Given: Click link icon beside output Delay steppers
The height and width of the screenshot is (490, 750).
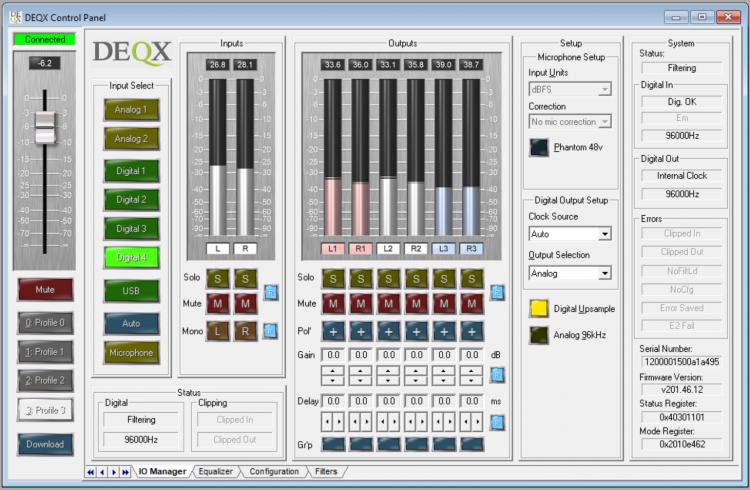Looking at the screenshot, I should tap(497, 422).
